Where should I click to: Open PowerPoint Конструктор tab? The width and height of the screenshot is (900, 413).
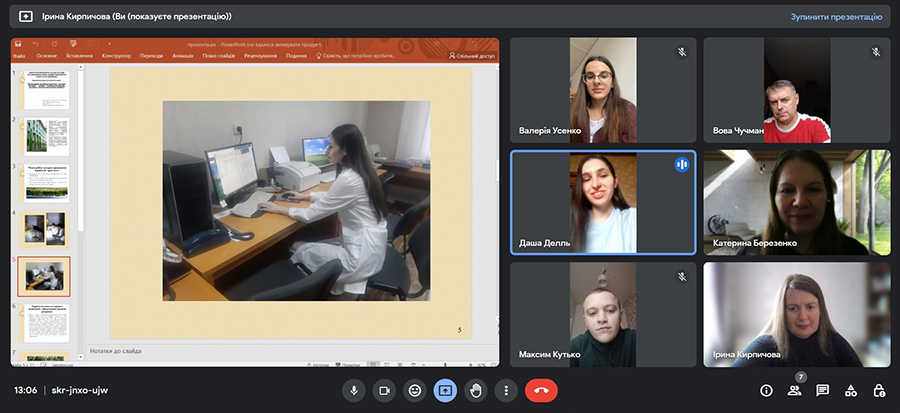(x=117, y=56)
